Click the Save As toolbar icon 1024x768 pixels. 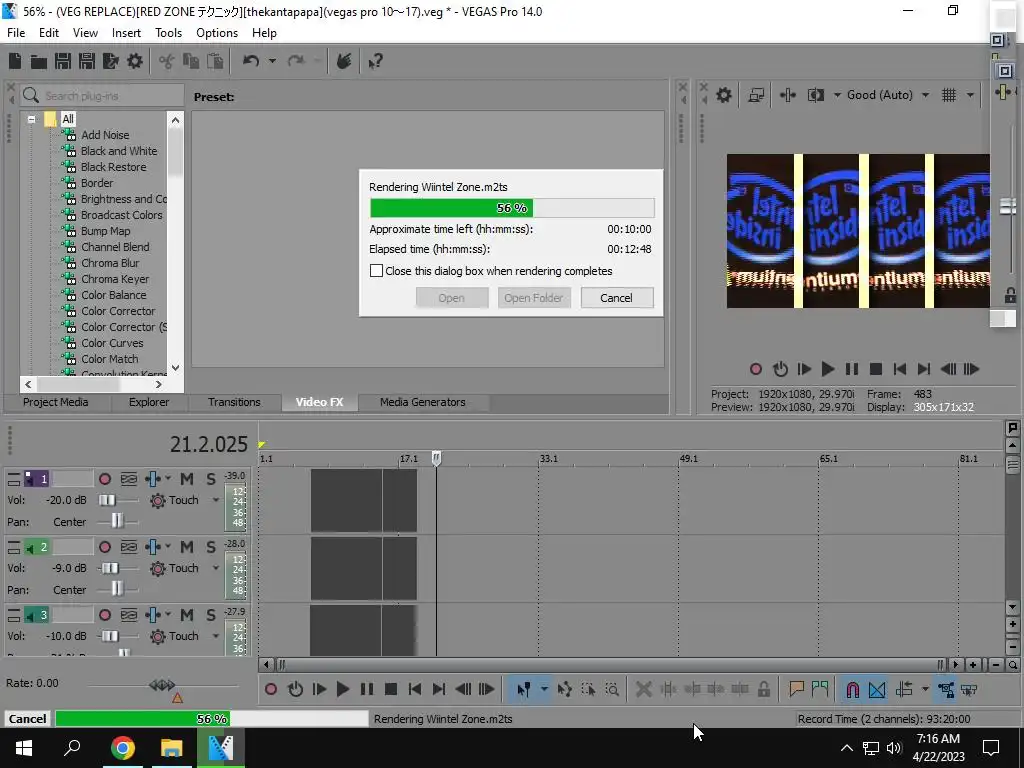click(87, 61)
